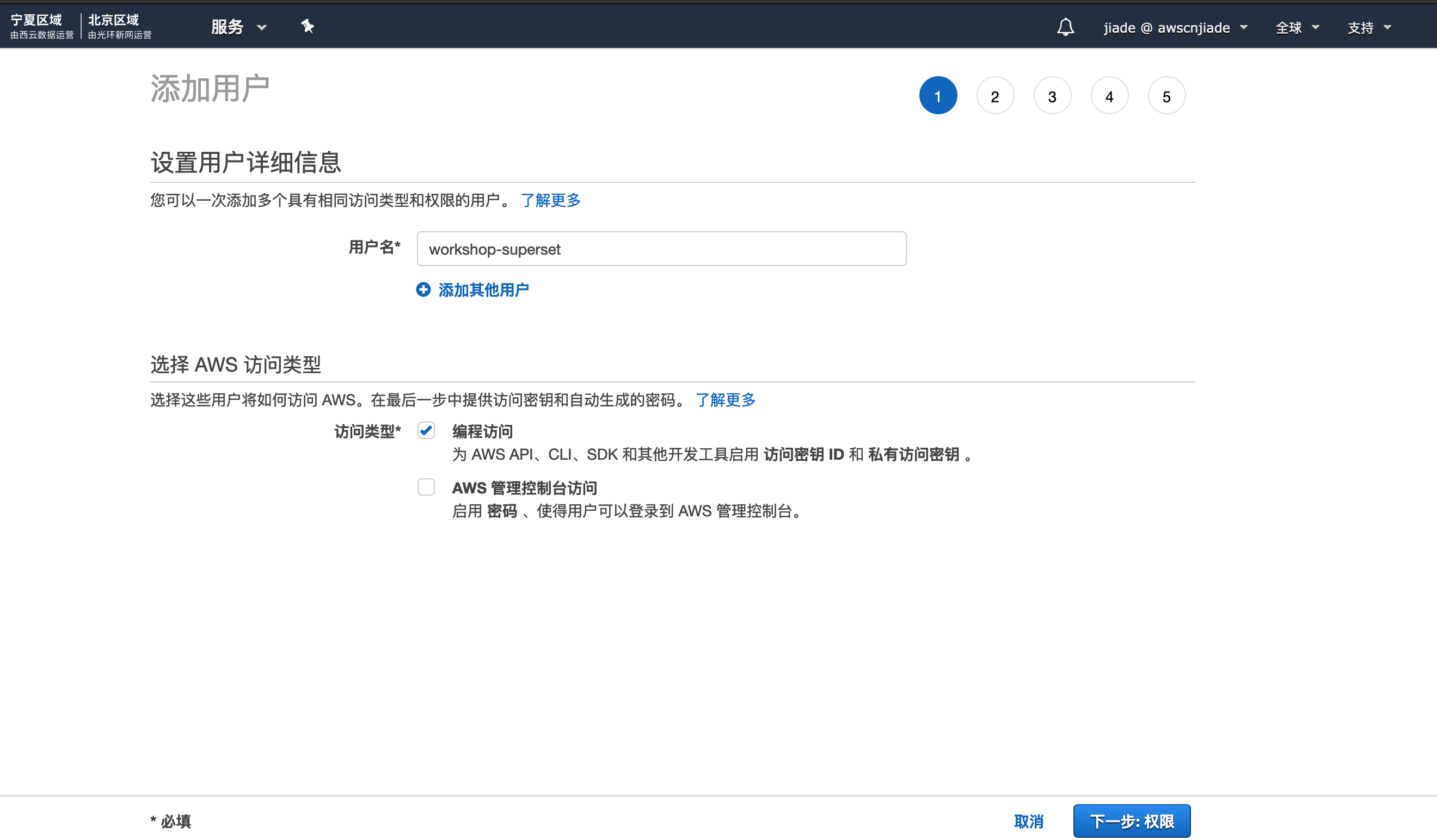Click the 取消 cancel link
1437x840 pixels.
click(1028, 821)
